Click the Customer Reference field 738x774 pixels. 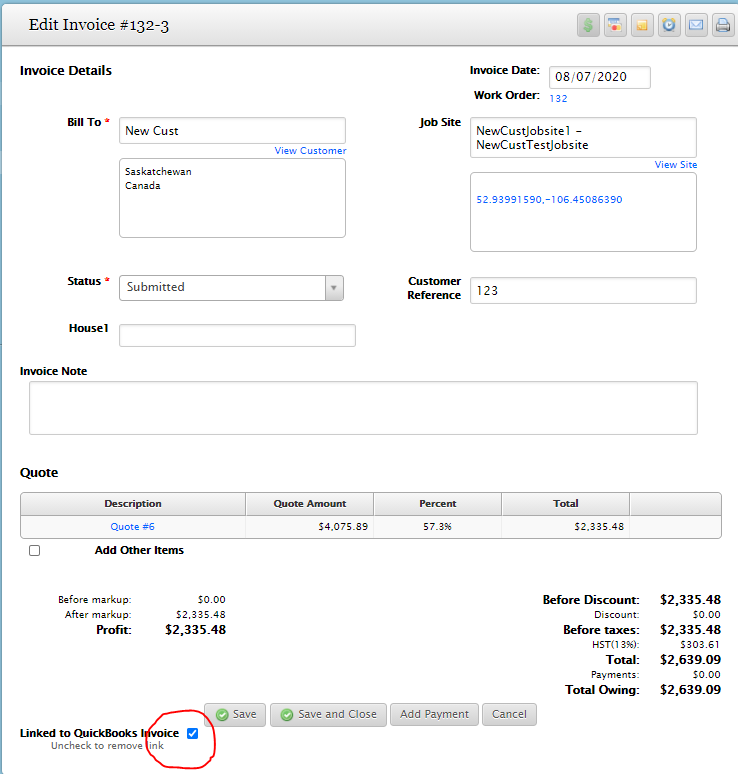coord(583,290)
